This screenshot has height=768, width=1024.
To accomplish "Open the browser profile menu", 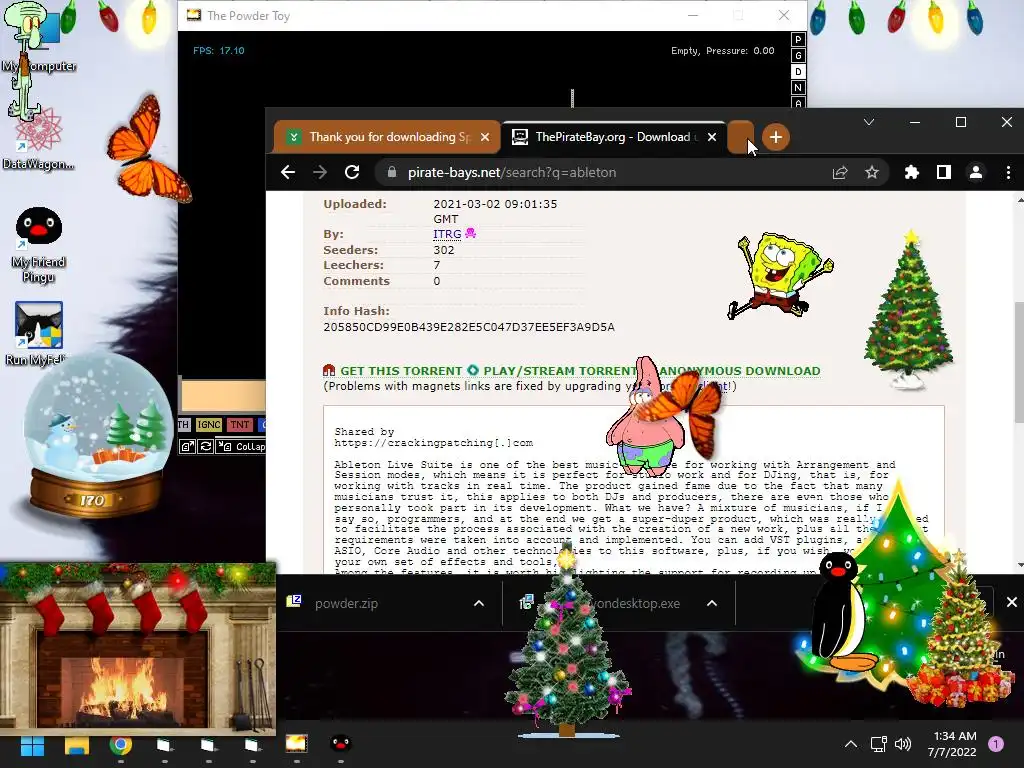I will (976, 172).
